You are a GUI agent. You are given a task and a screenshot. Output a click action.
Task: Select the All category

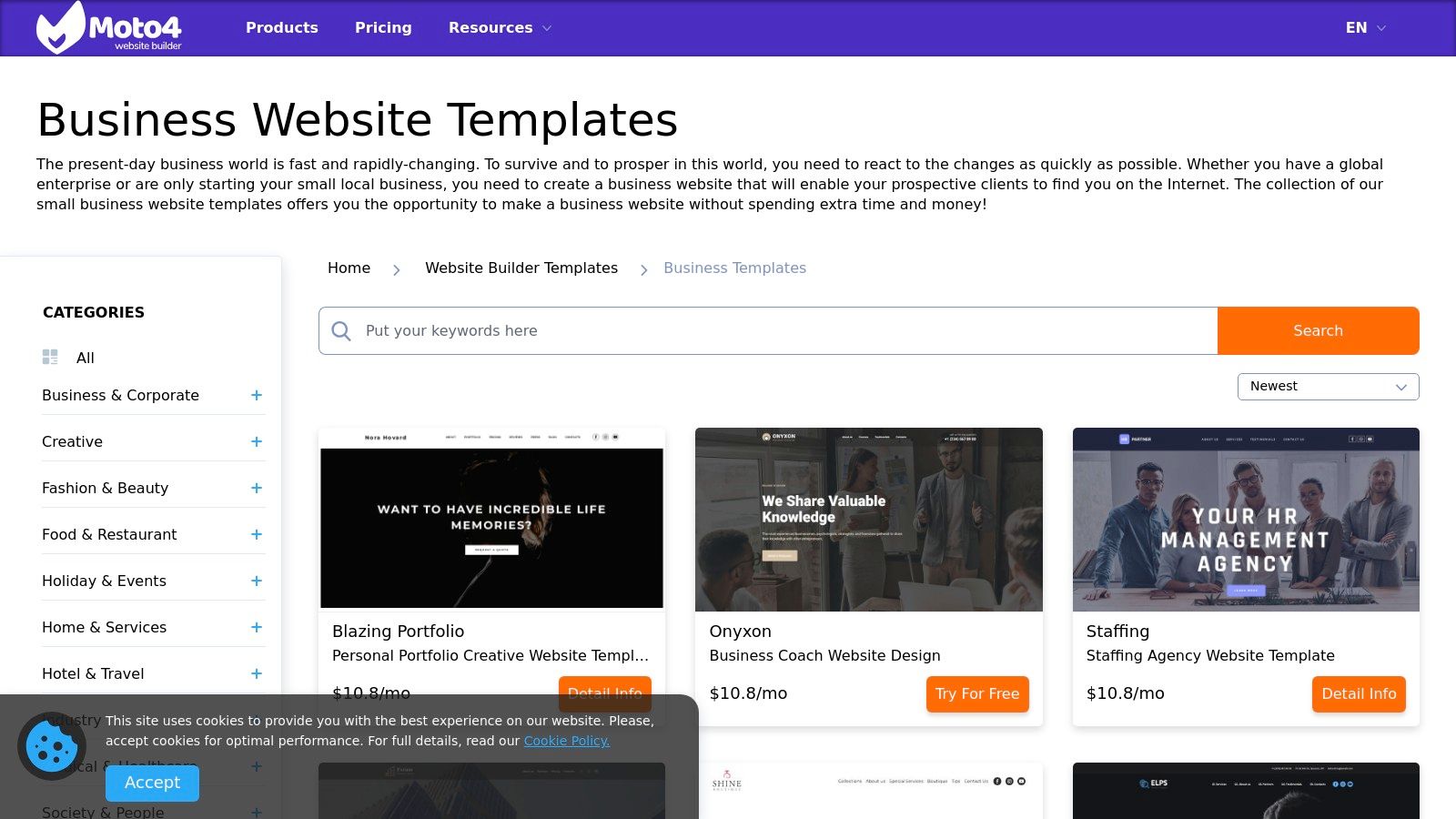click(86, 358)
